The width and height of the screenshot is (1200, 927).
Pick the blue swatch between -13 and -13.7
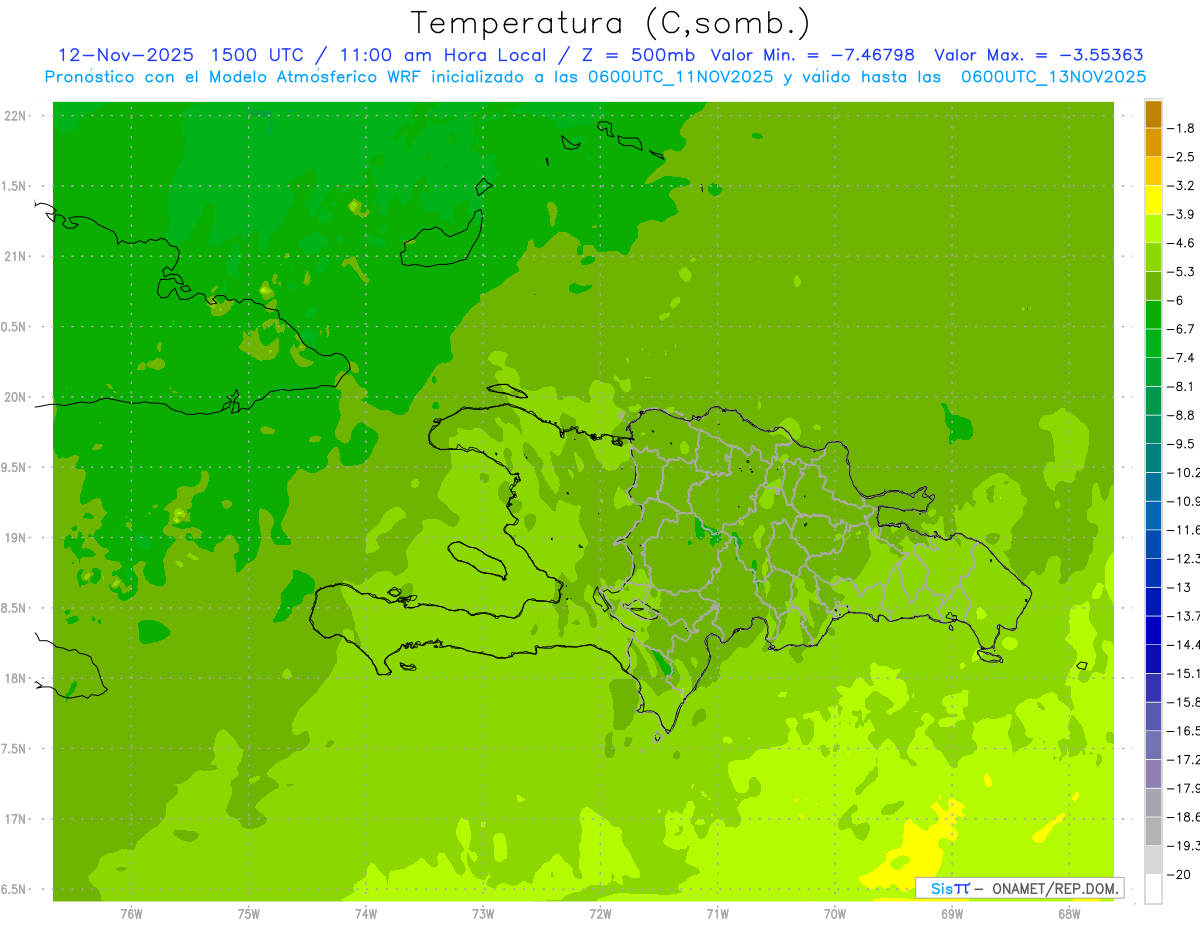pyautogui.click(x=1153, y=602)
